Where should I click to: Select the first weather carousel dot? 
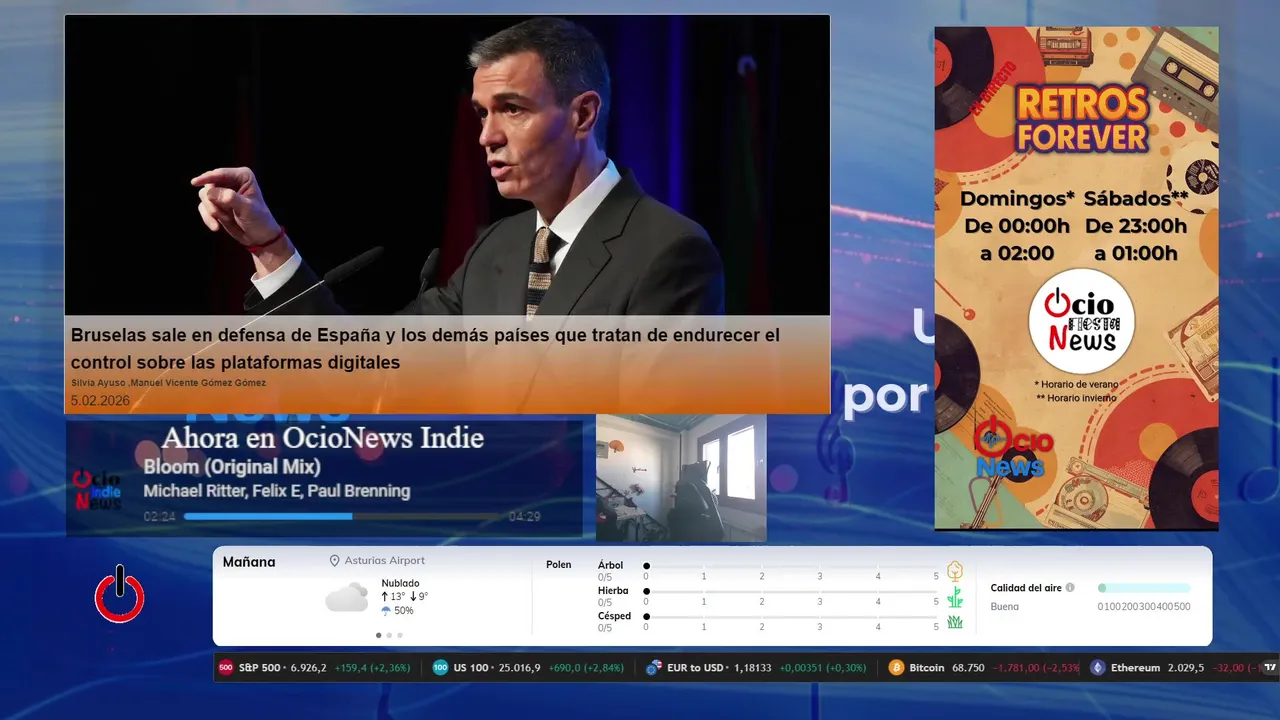click(x=378, y=635)
